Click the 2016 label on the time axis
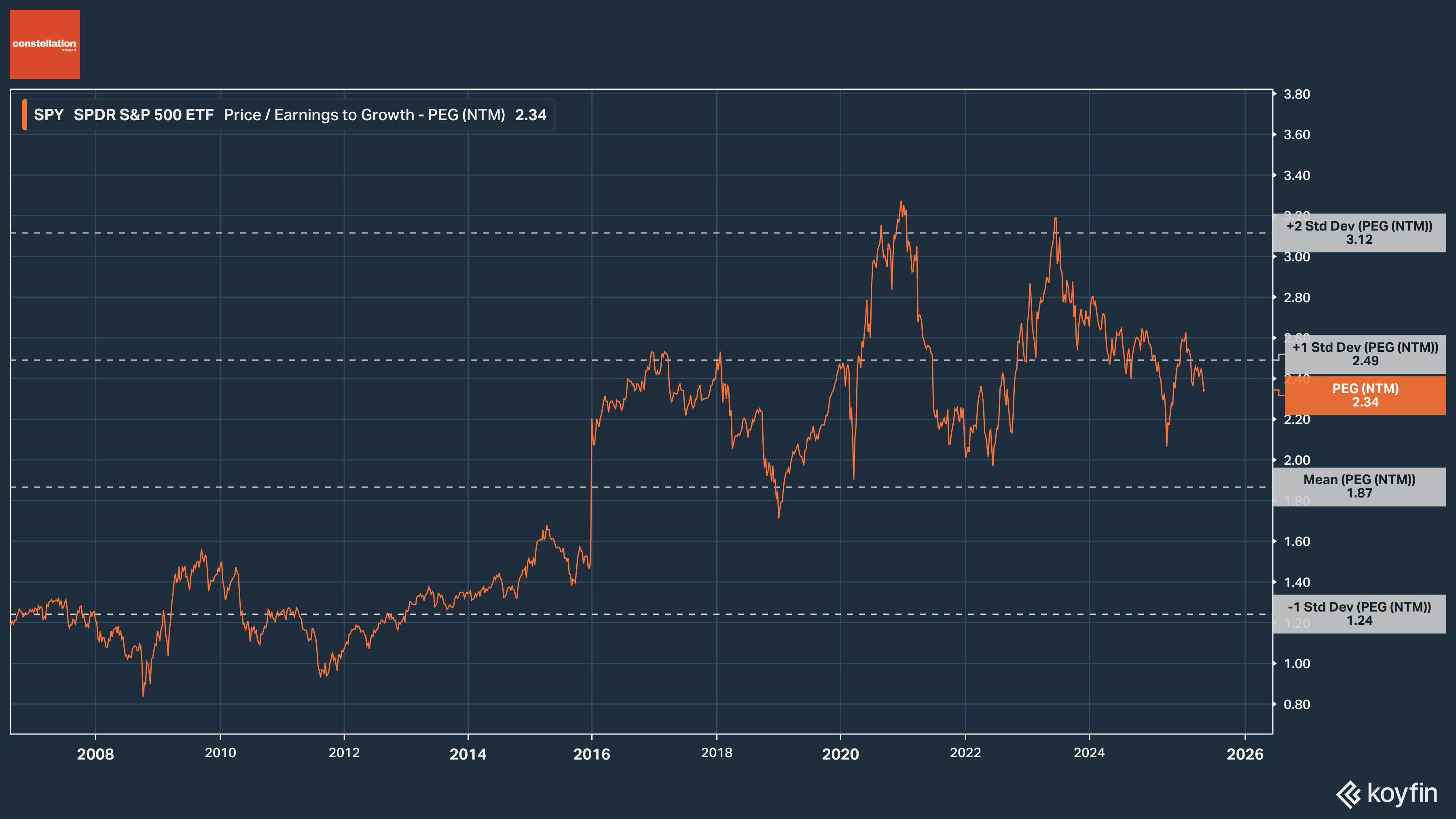Viewport: 1456px width, 819px height. [591, 754]
